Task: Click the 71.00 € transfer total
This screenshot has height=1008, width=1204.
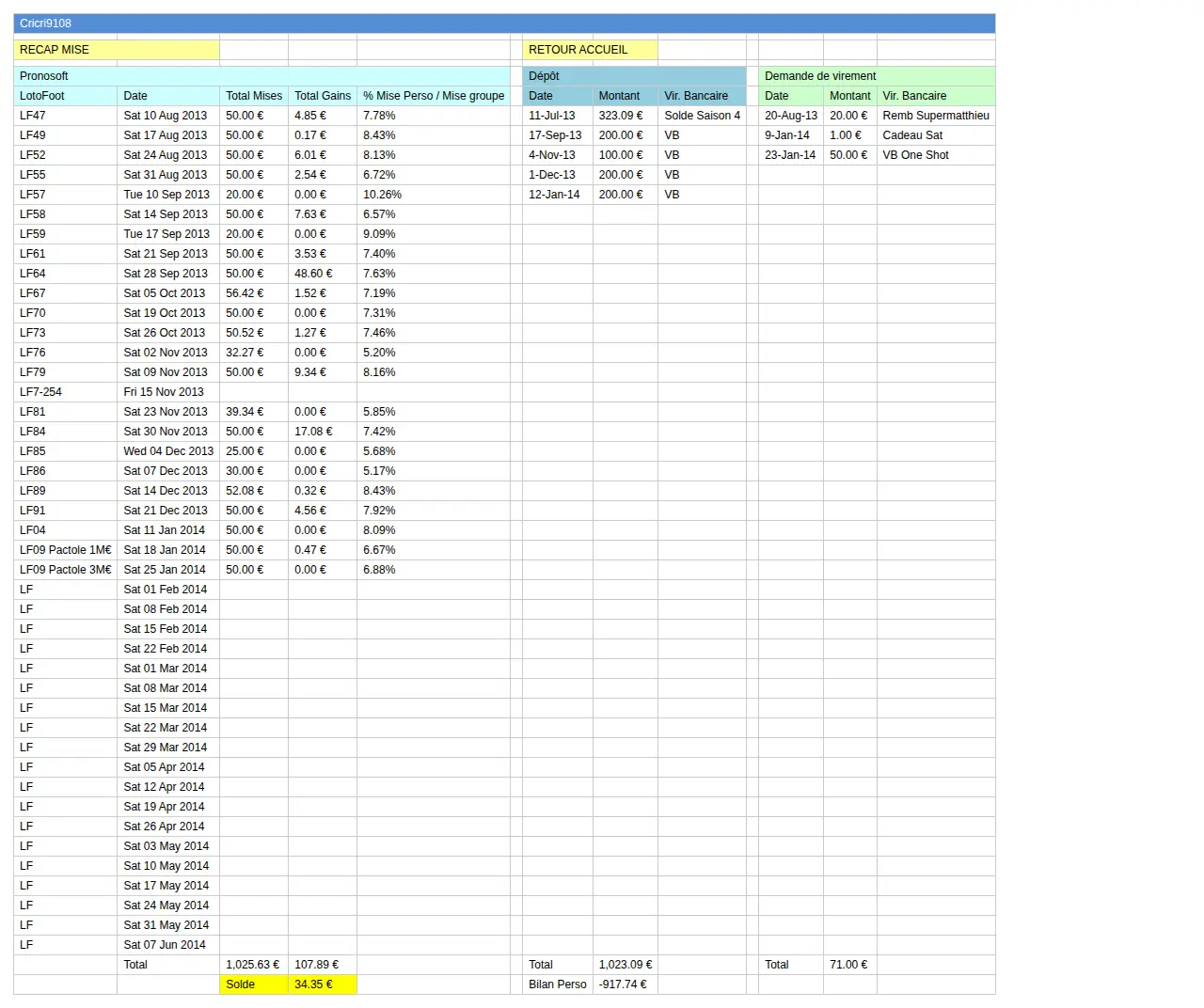Action: [x=850, y=965]
